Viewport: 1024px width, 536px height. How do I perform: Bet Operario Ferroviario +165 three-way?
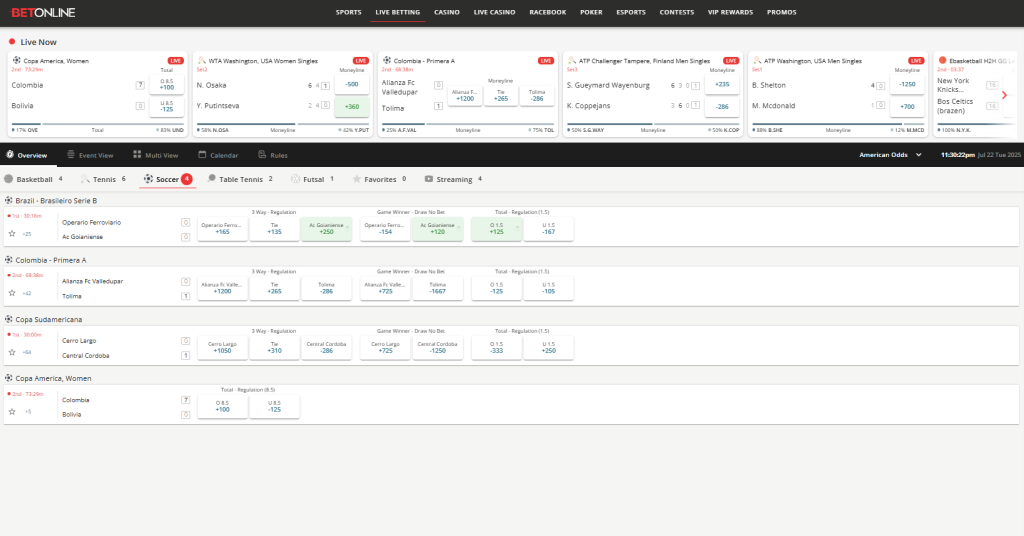[222, 229]
